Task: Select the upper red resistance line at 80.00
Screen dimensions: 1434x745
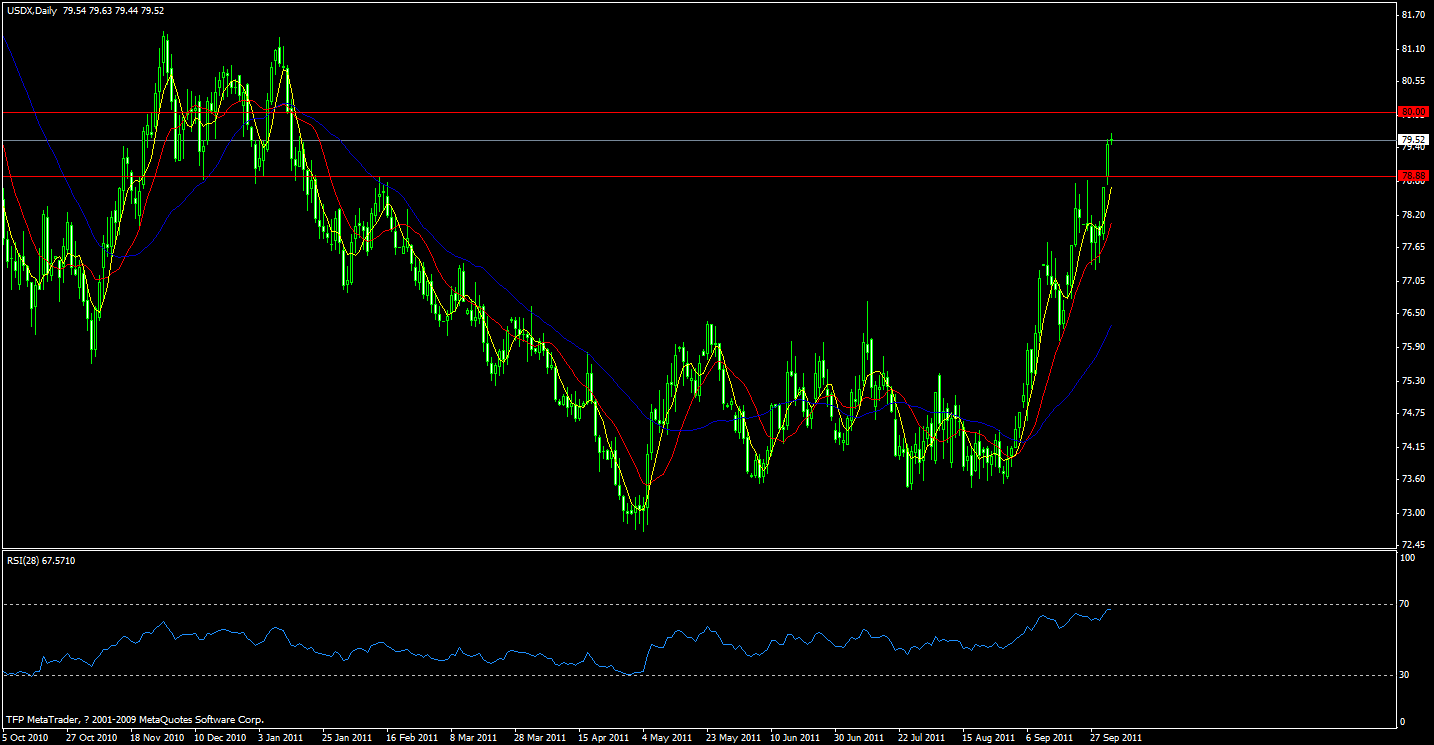Action: [x=700, y=112]
